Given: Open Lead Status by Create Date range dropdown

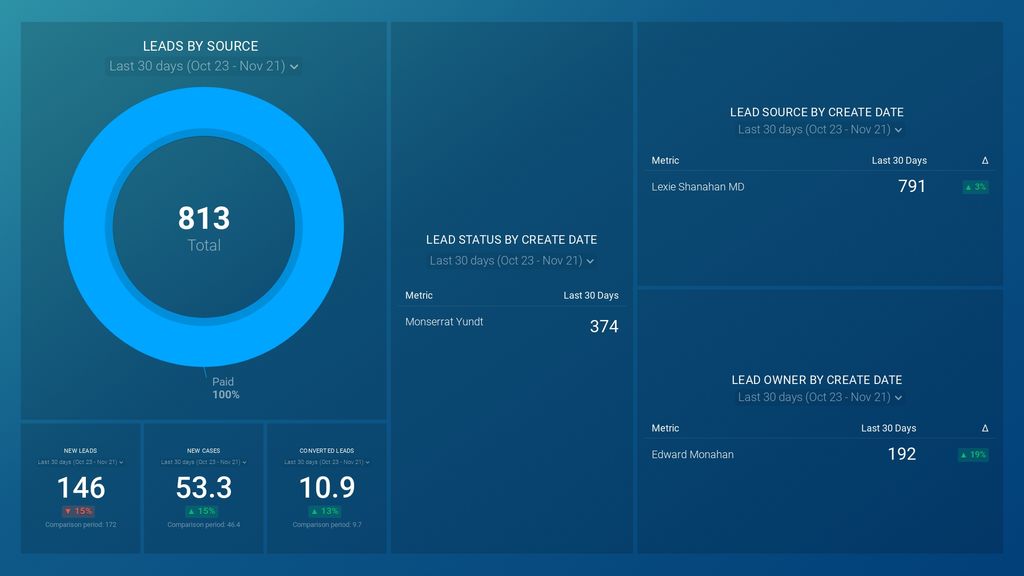Looking at the screenshot, I should [x=511, y=261].
